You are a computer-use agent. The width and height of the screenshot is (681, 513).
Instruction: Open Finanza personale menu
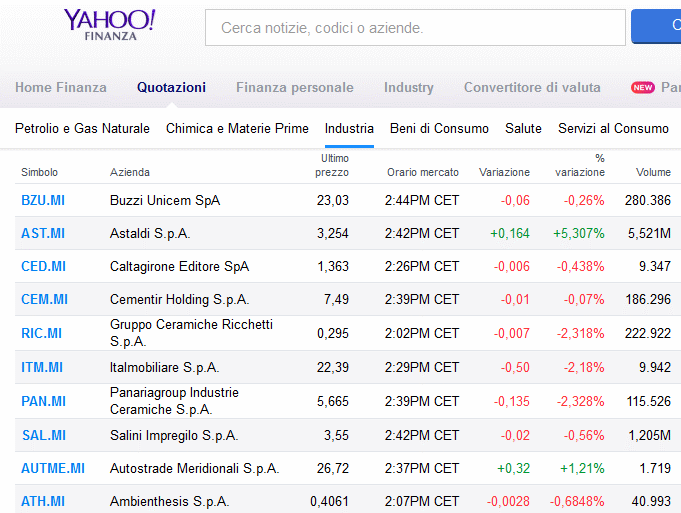[x=295, y=87]
